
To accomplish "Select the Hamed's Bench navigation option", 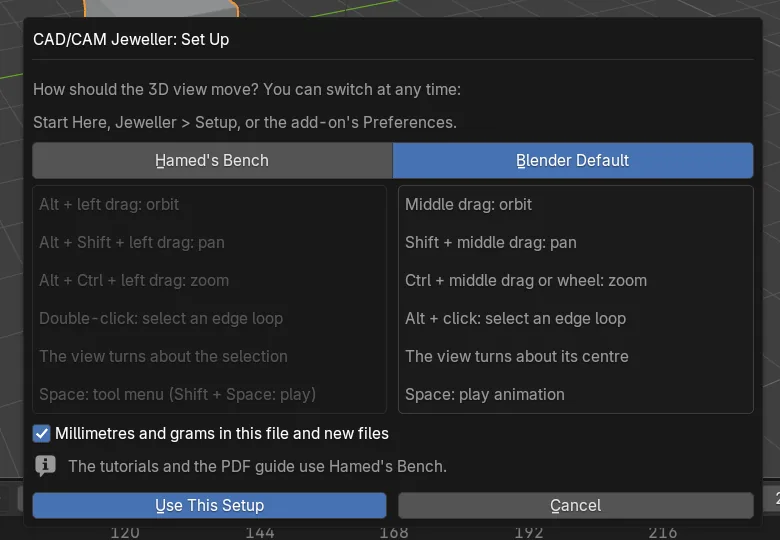I will click(212, 161).
